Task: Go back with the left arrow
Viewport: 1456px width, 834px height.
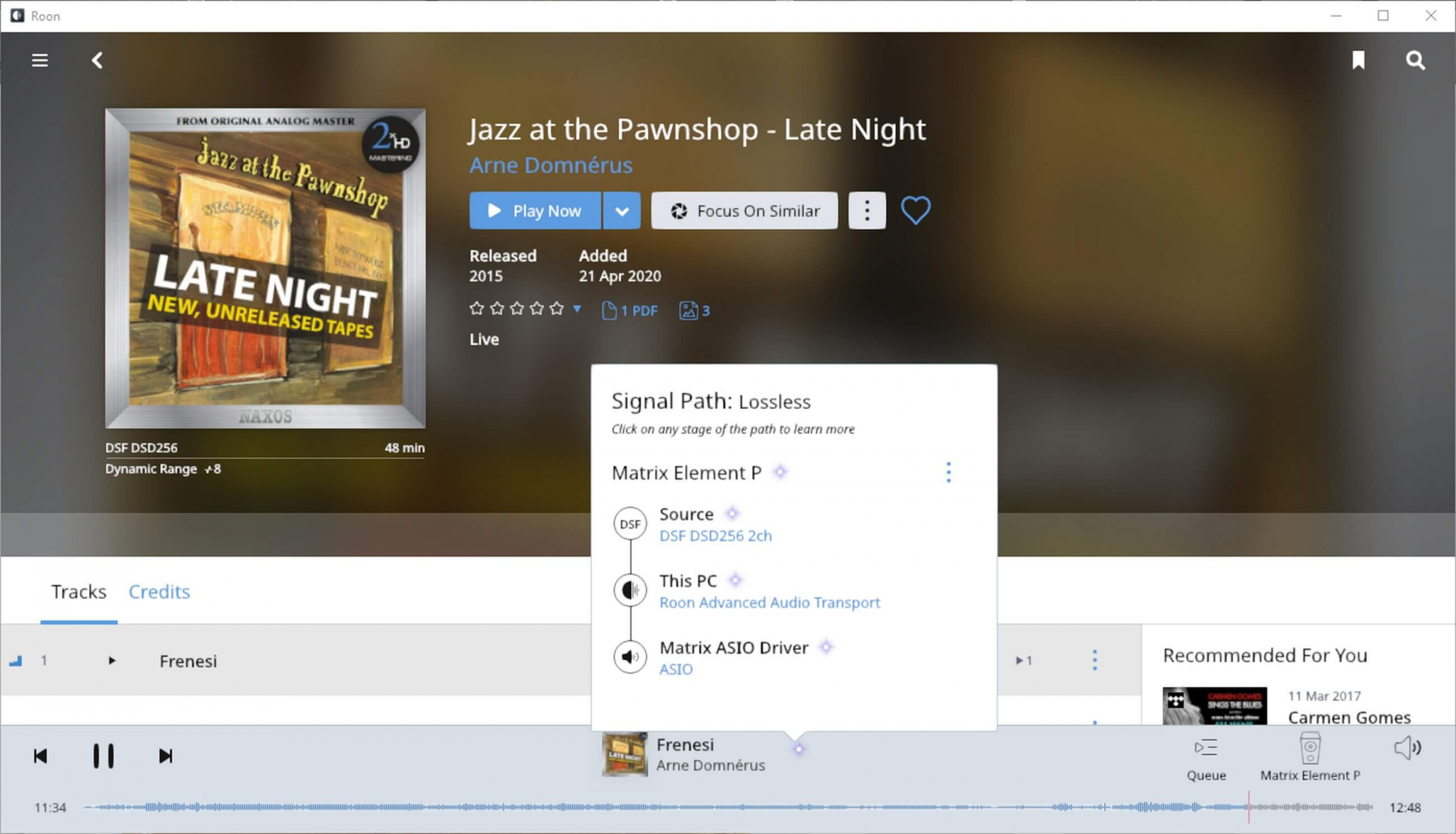Action: (x=97, y=60)
